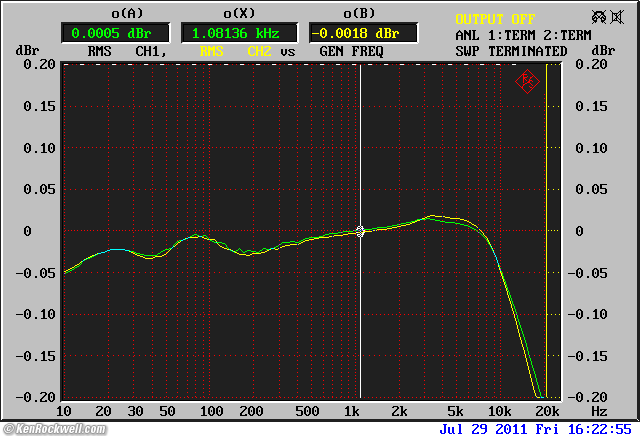Click the yellow vertical line near 20k
This screenshot has width=640, height=436.
pyautogui.click(x=546, y=150)
